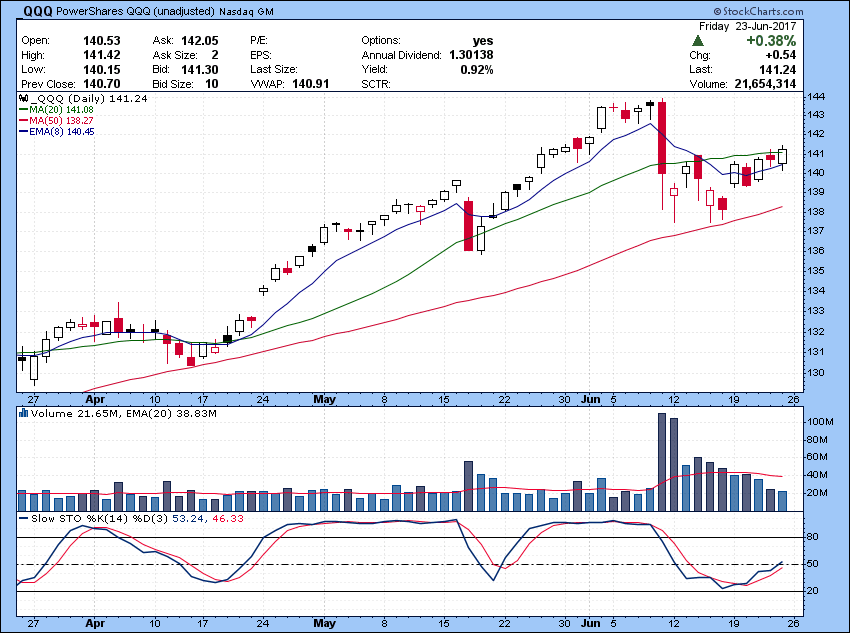850x633 pixels.
Task: Click the 130 price axis label
Action: (x=816, y=373)
